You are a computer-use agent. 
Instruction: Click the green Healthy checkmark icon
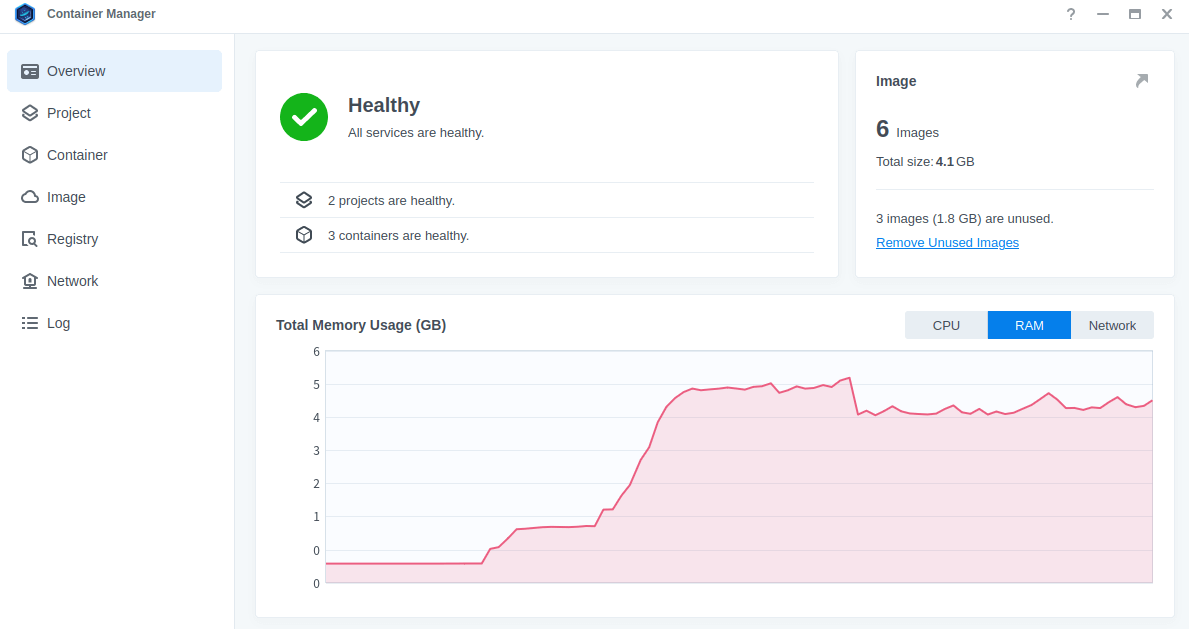click(x=304, y=117)
